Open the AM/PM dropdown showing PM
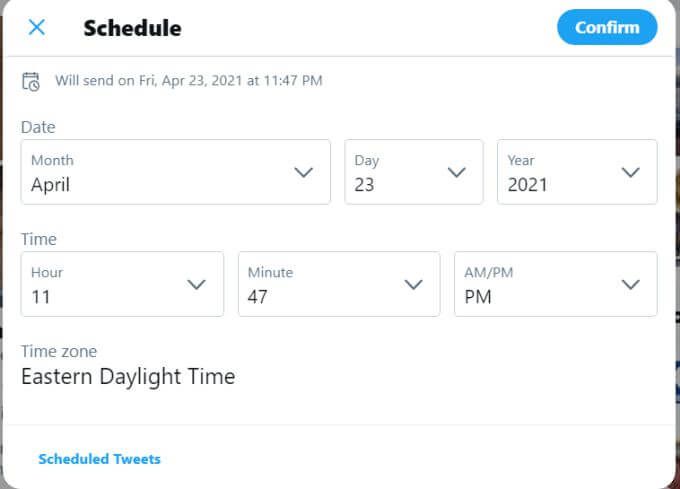Viewport: 680px width, 489px height. coord(556,284)
